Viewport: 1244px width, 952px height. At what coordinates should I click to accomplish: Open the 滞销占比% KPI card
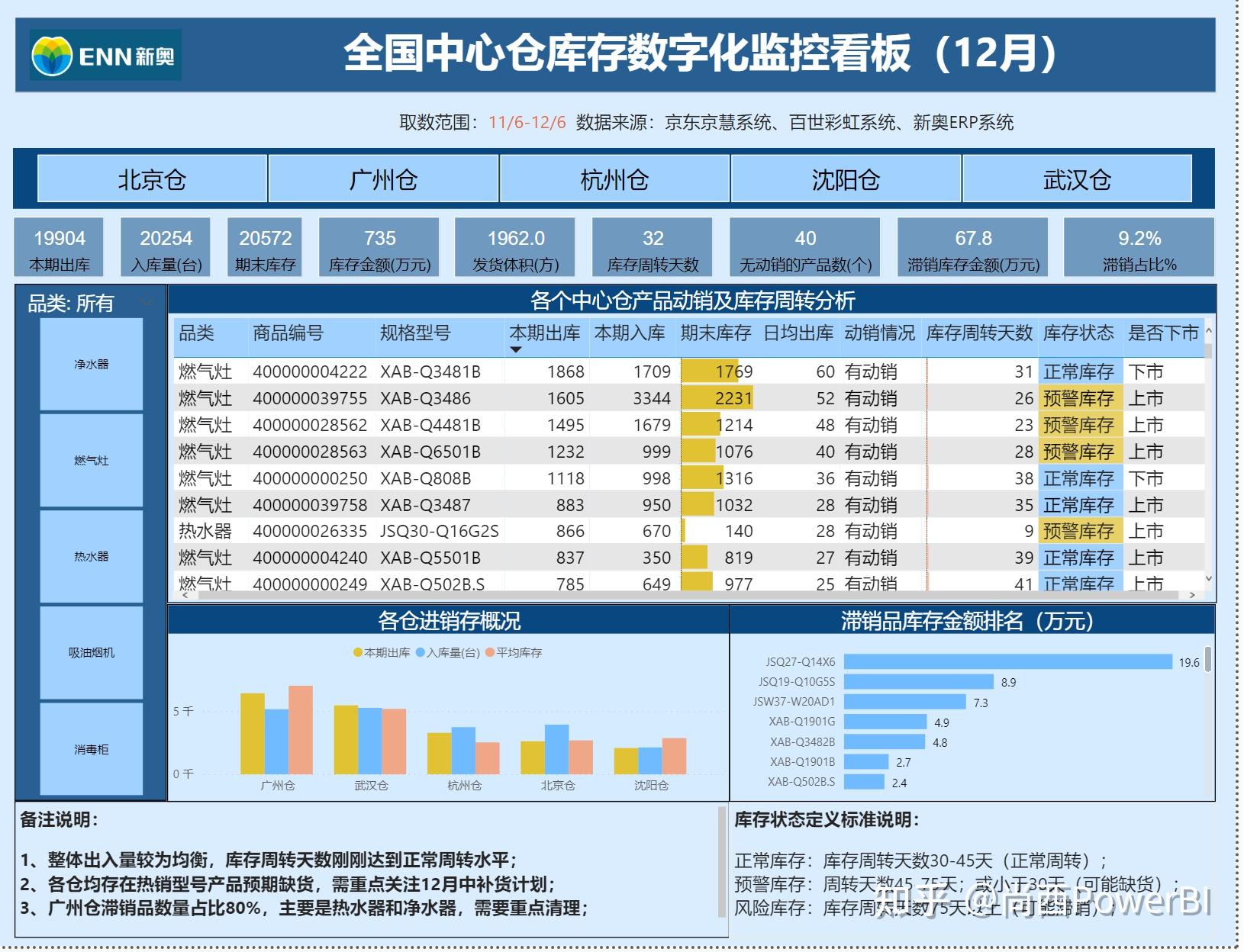coord(1139,247)
